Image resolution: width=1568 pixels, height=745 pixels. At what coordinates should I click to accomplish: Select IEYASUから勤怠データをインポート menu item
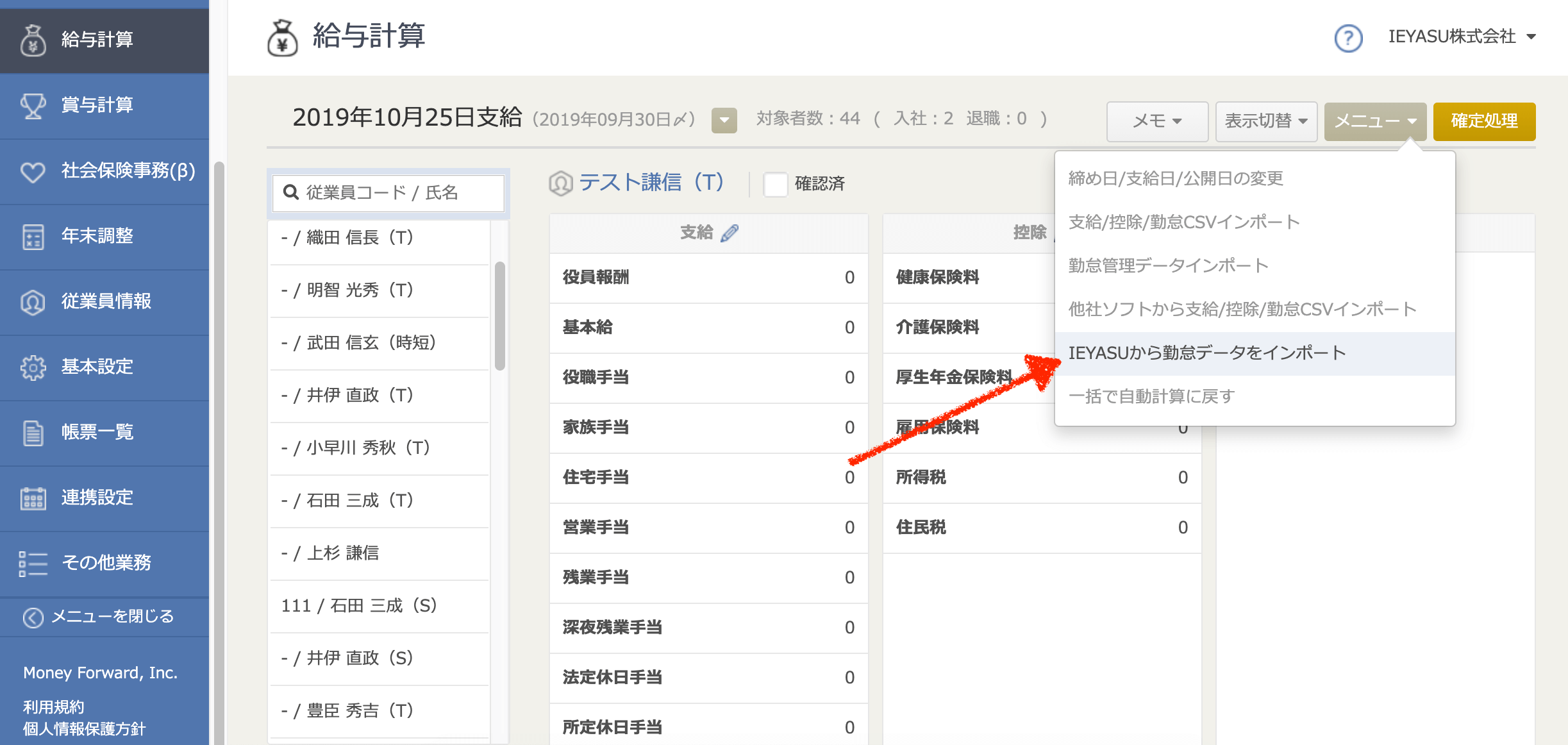[x=1211, y=352]
